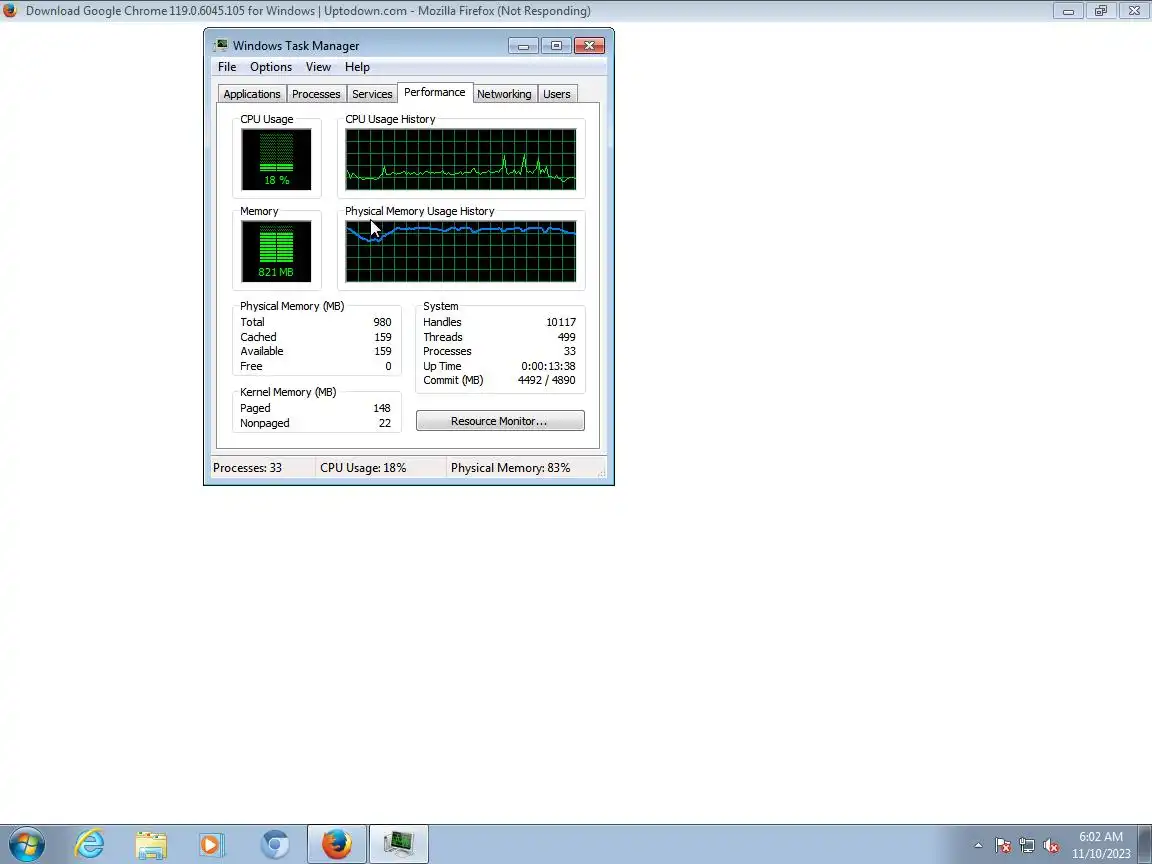Show hidden system tray icons arrow
This screenshot has width=1152, height=864.
[x=978, y=846]
